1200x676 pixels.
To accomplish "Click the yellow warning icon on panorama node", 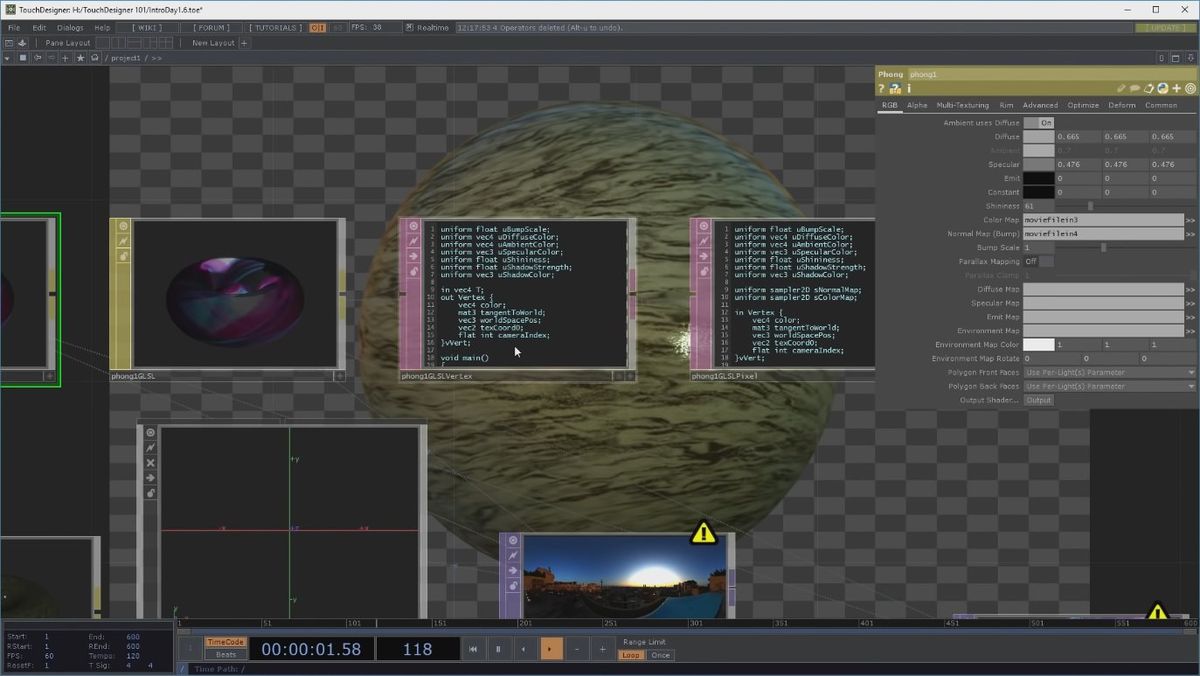I will coord(704,533).
